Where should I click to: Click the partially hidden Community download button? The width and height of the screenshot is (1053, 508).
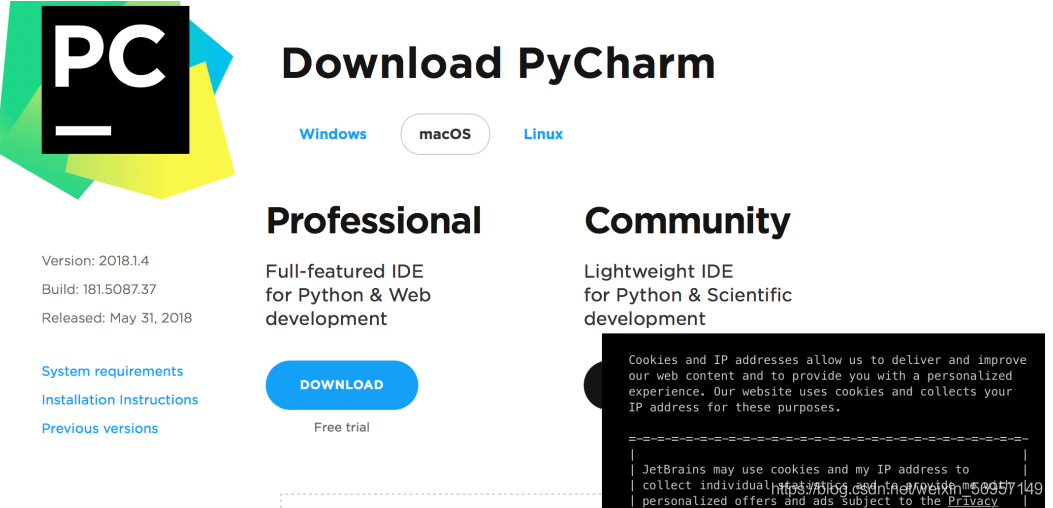point(593,385)
